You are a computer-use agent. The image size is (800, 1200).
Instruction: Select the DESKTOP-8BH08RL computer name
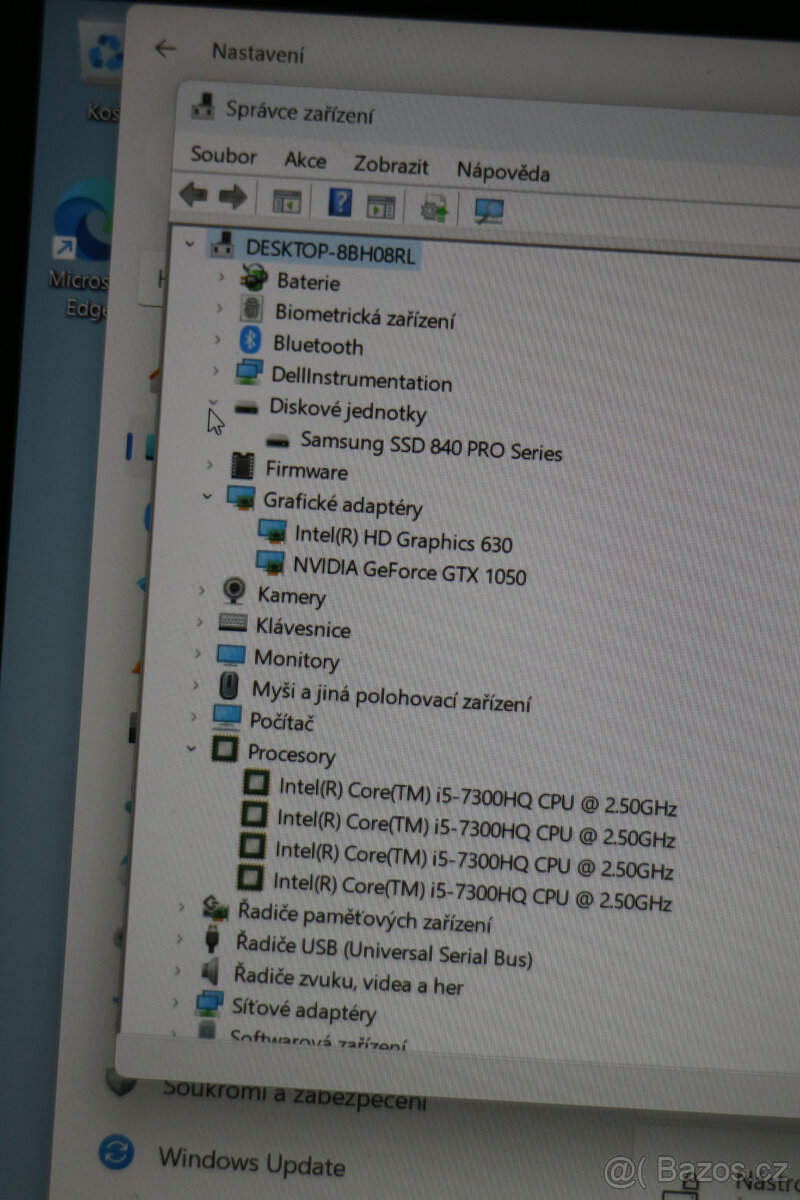[x=330, y=251]
